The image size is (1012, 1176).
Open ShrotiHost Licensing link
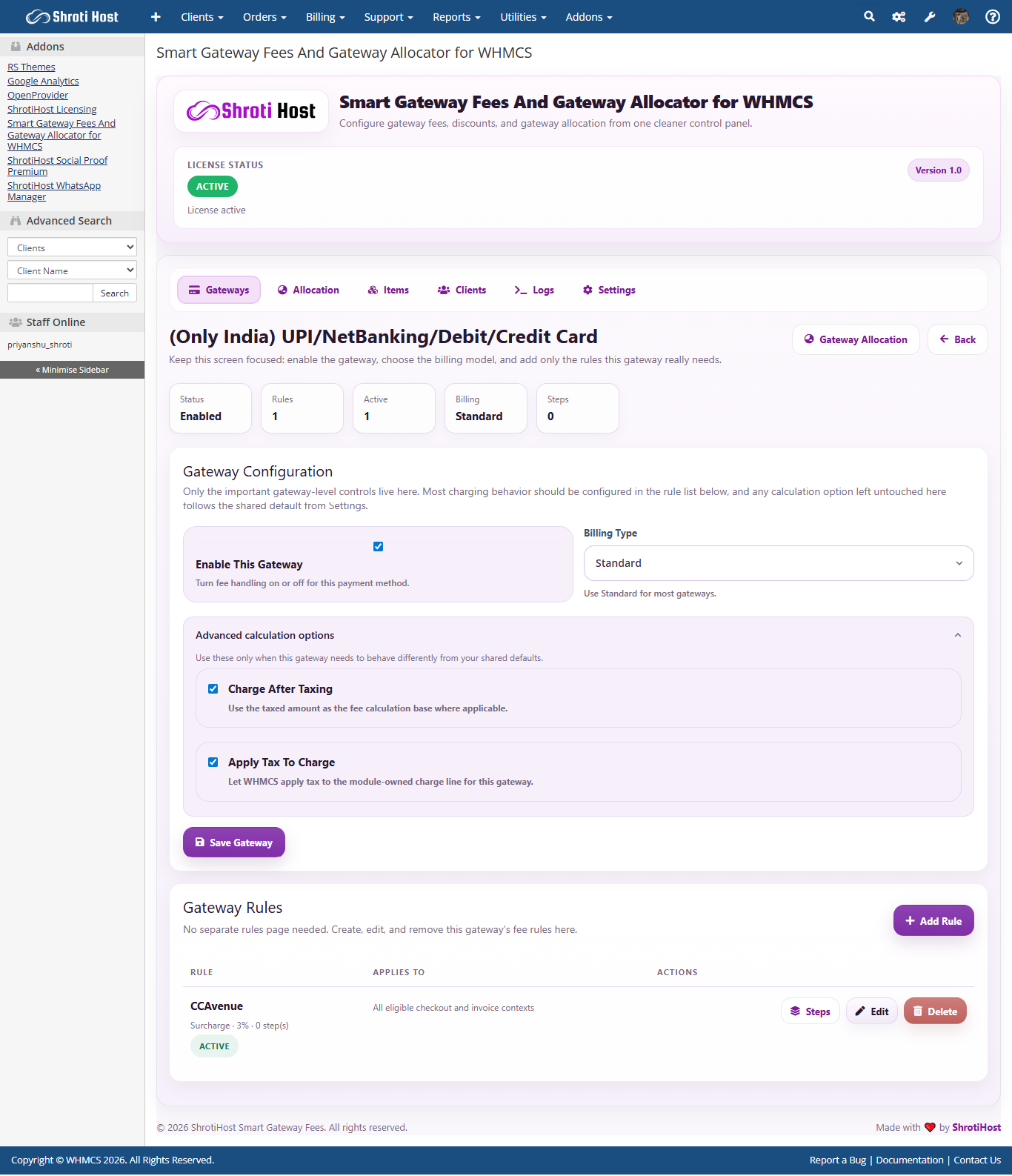(52, 109)
